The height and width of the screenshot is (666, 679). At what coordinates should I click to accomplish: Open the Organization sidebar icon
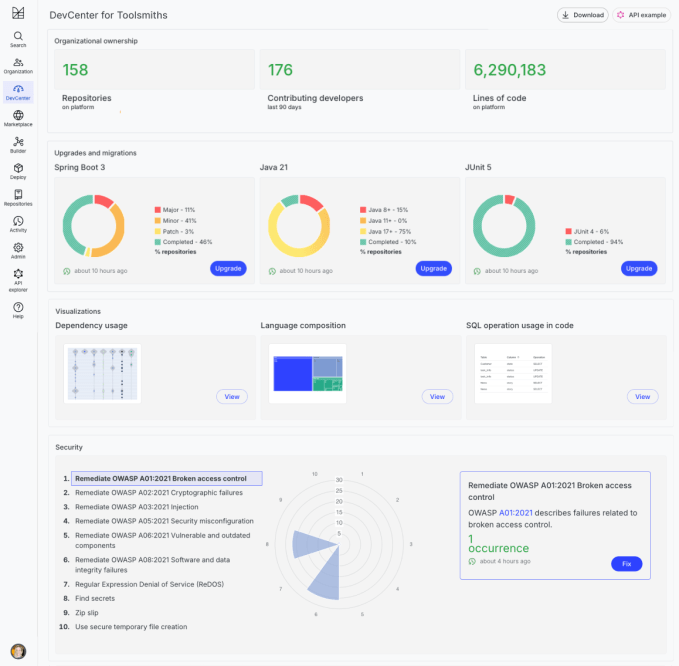click(18, 65)
